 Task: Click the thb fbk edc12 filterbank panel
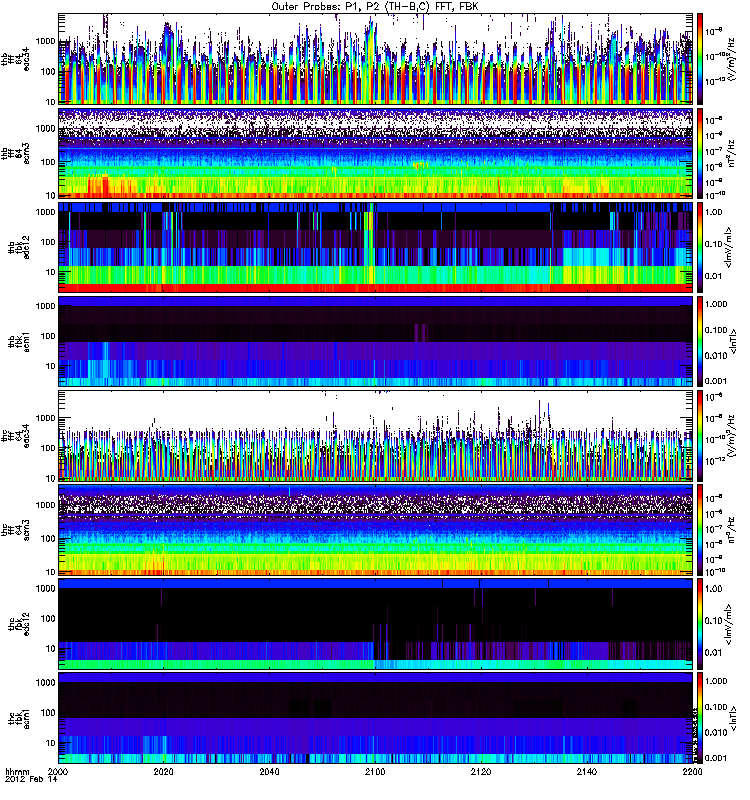coord(375,247)
